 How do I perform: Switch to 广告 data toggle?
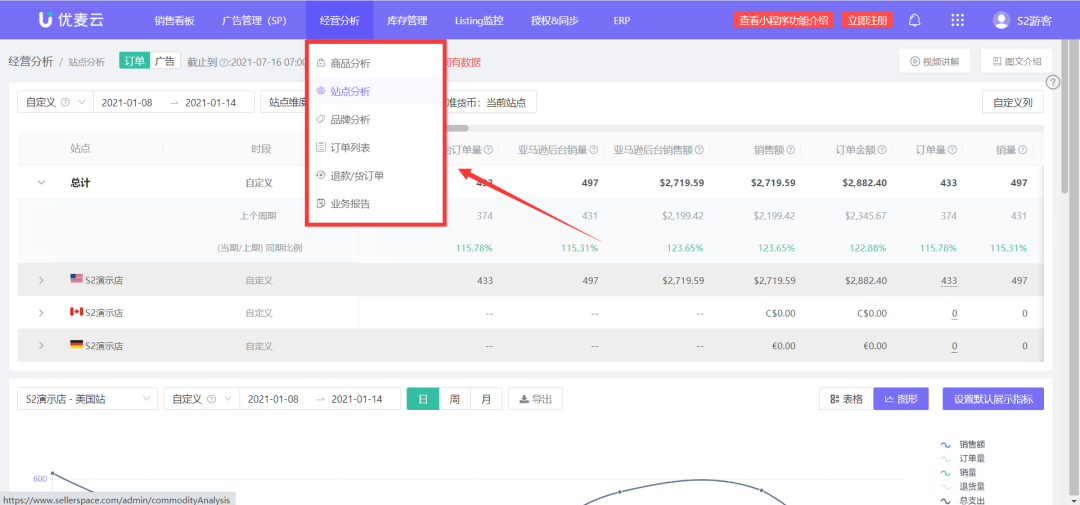(x=164, y=62)
